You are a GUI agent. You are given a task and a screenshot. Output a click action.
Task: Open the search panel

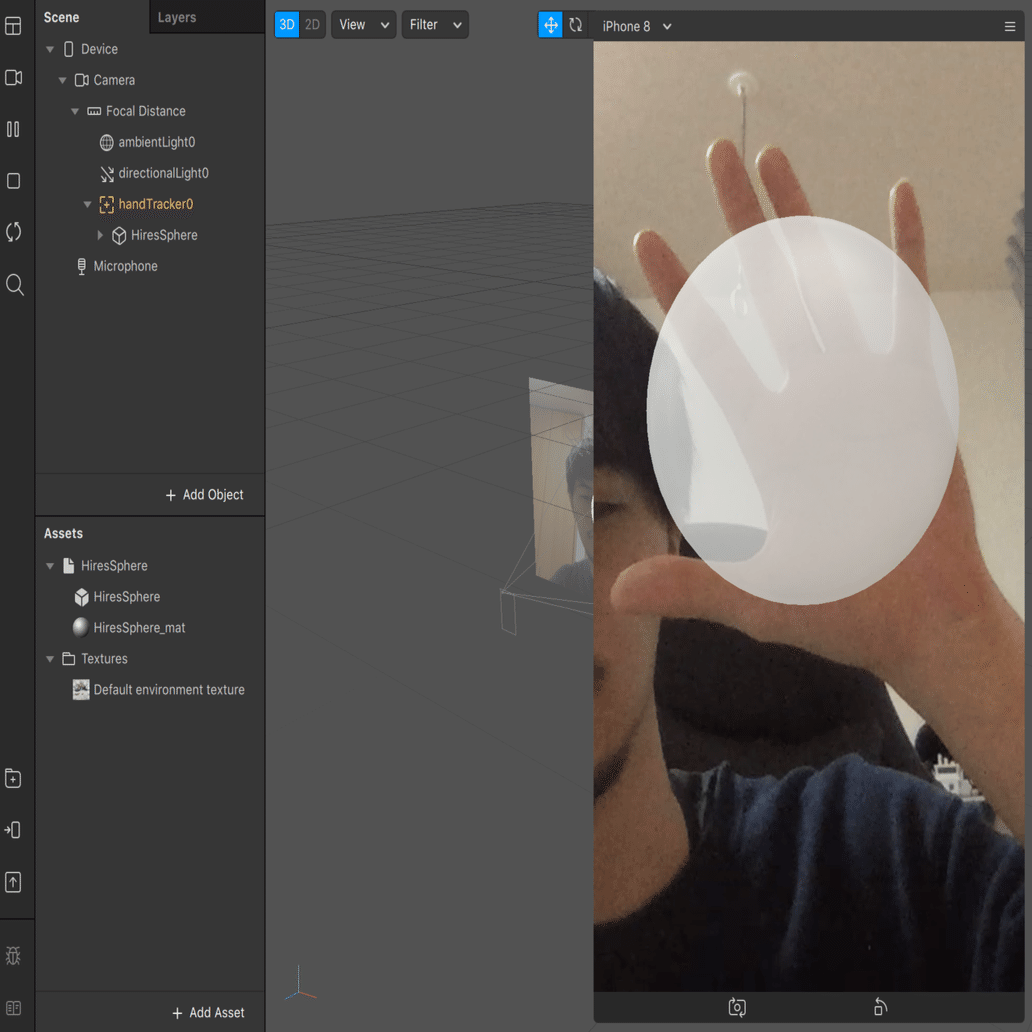(x=14, y=285)
